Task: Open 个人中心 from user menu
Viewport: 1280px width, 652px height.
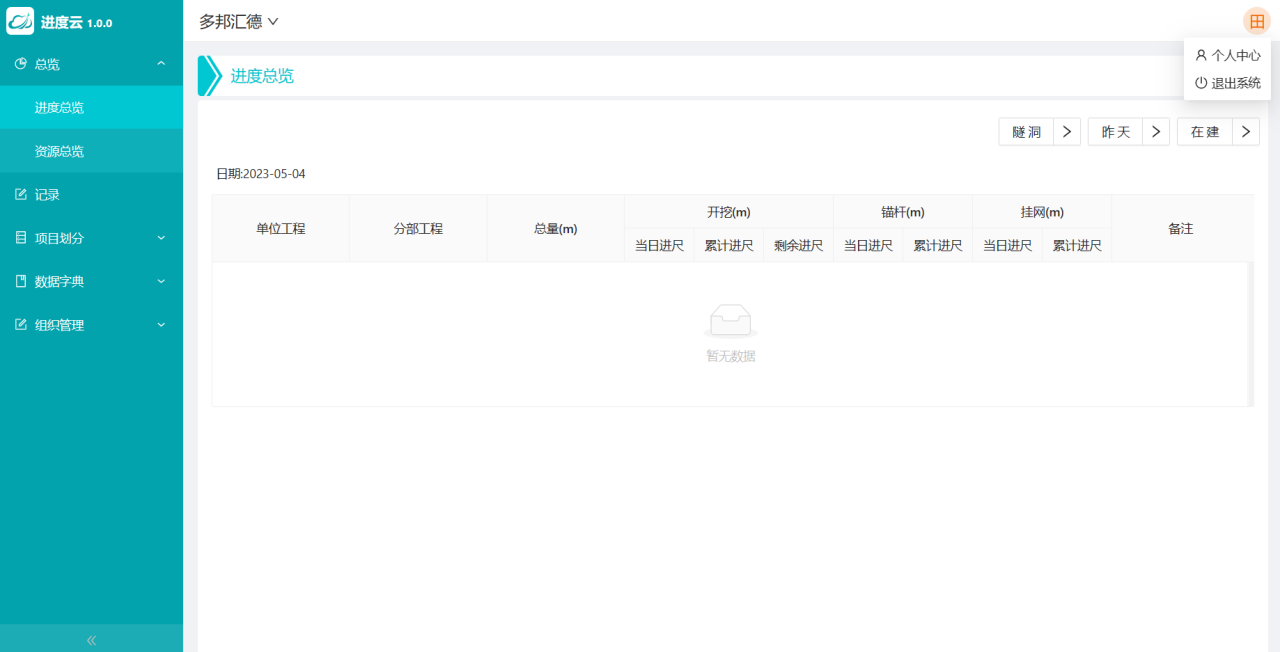Action: 1227,56
